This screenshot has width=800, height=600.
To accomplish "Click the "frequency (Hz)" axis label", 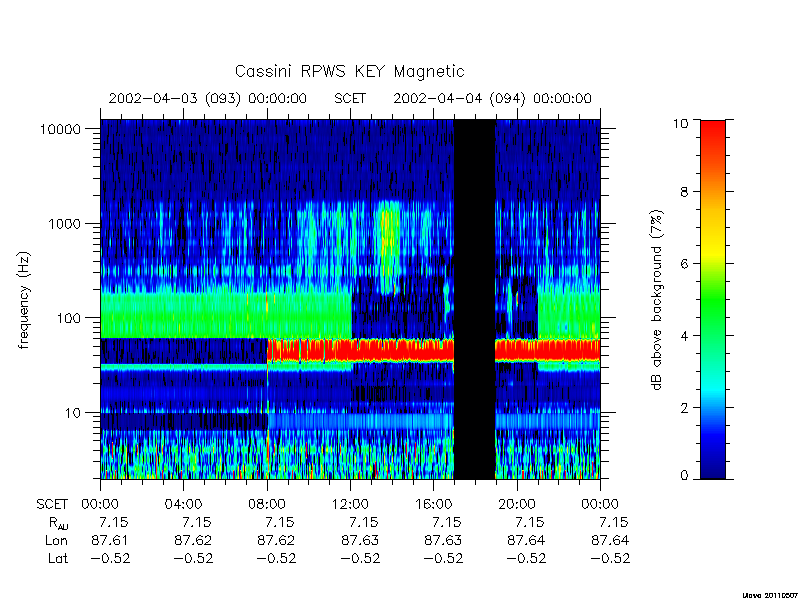I will pos(24,300).
